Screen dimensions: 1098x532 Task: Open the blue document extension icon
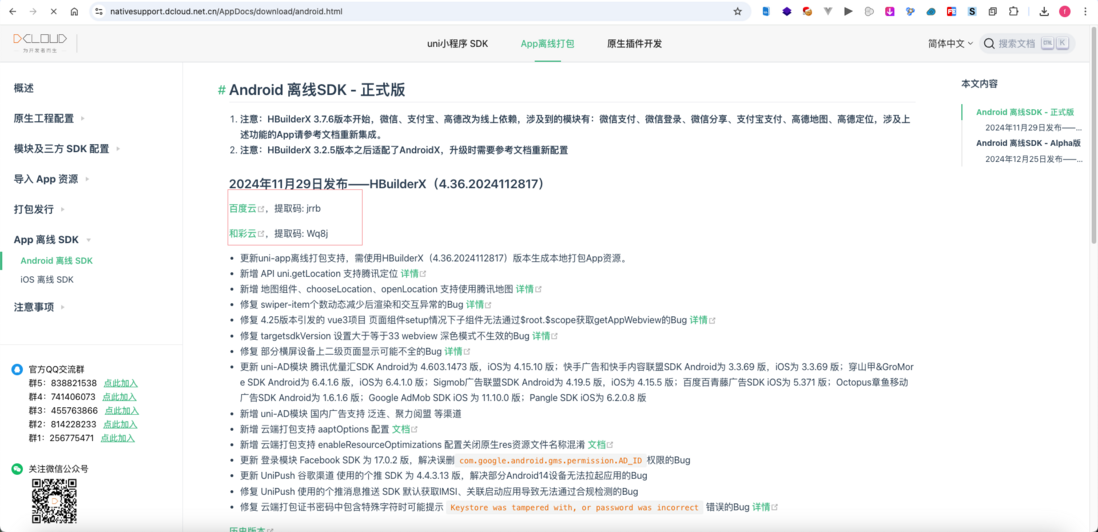[767, 12]
